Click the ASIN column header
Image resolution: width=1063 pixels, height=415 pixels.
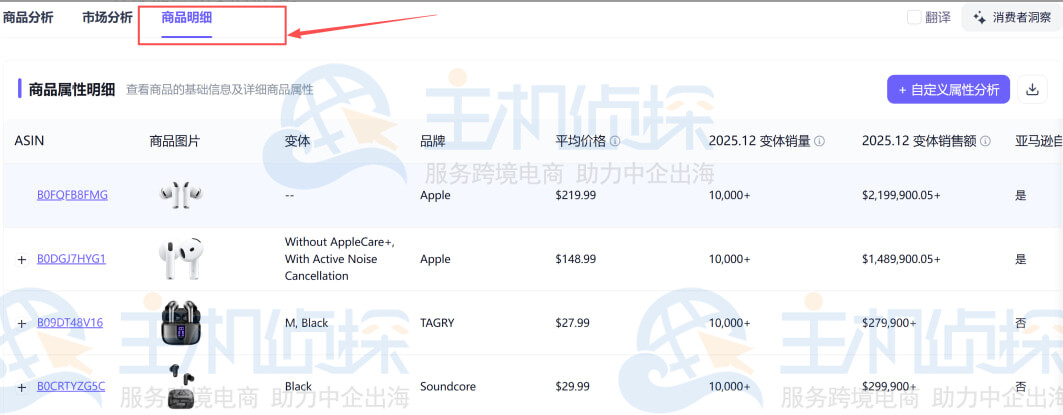(29, 141)
